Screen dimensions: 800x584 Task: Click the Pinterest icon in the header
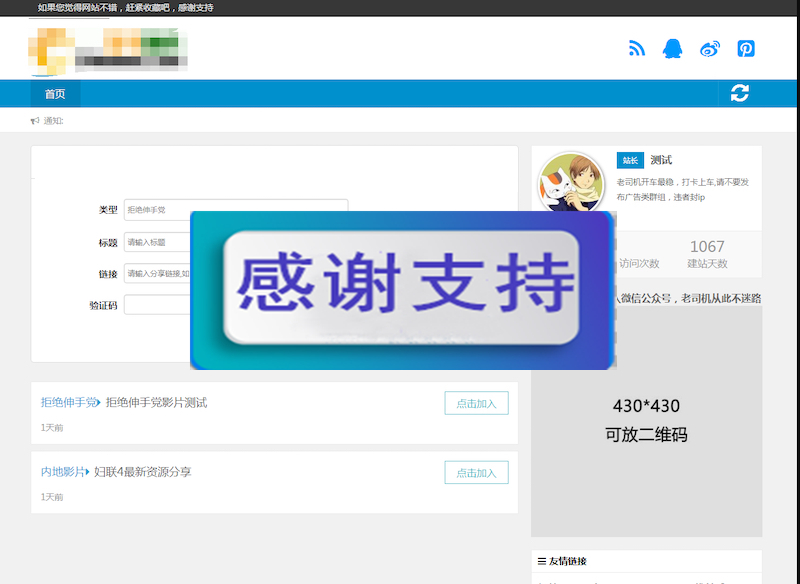745,48
